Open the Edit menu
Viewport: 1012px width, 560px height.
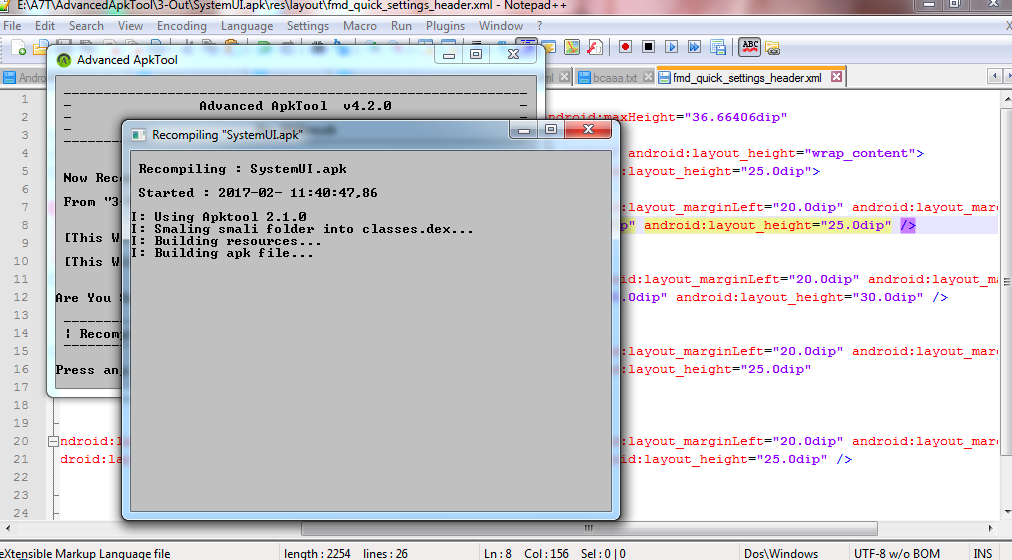(45, 26)
